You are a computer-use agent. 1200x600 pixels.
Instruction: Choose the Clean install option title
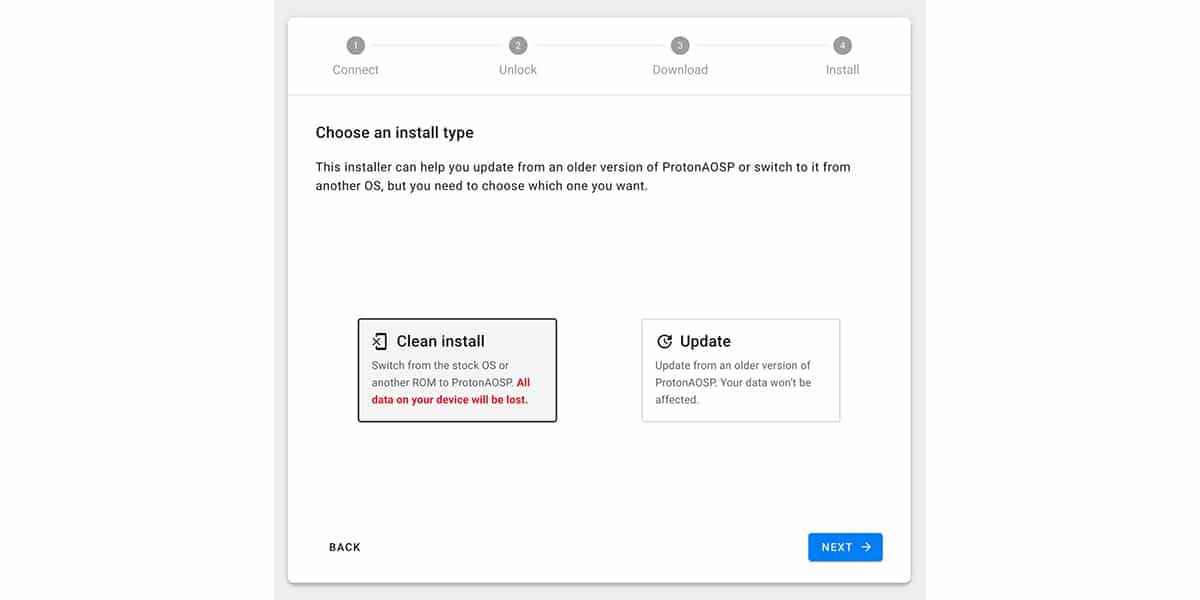tap(440, 341)
